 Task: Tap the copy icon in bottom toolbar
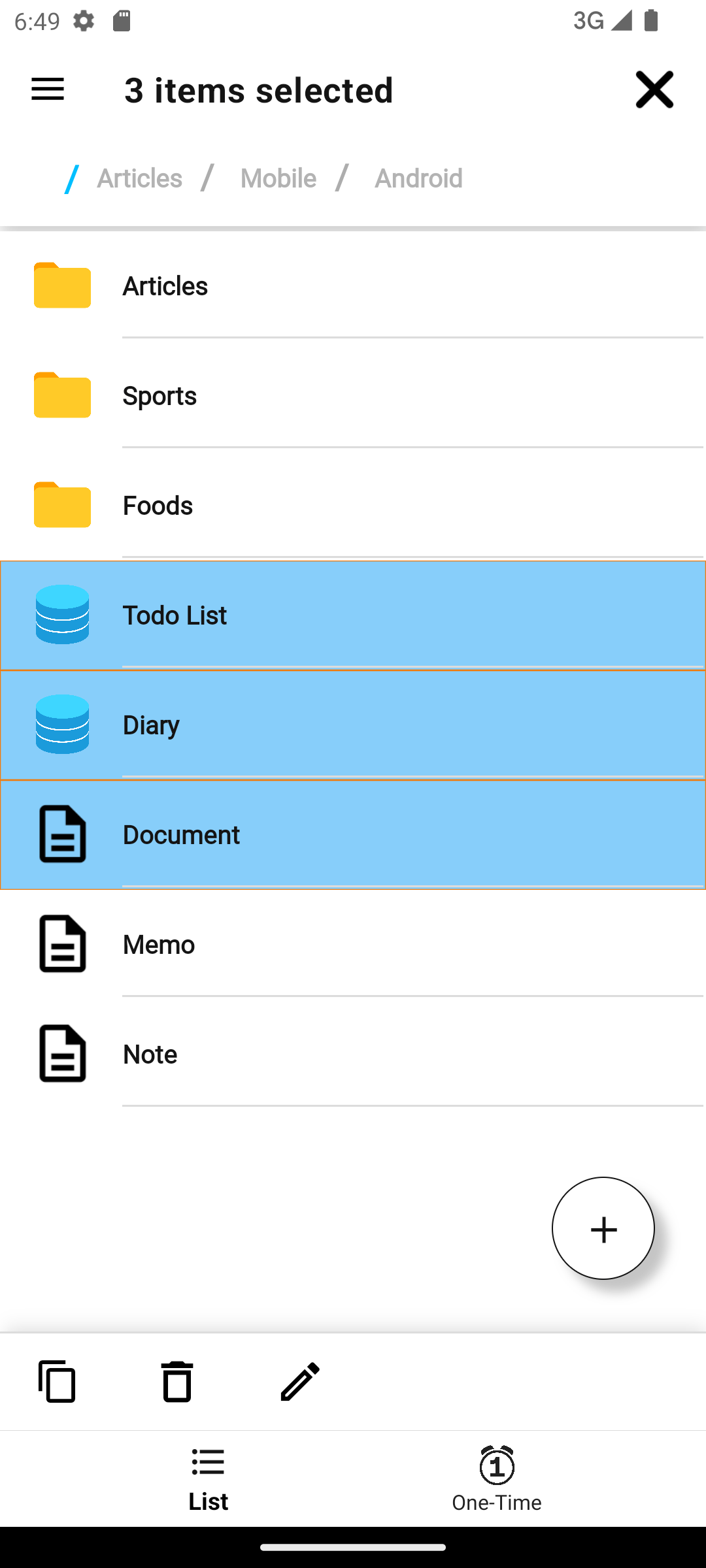(x=58, y=1381)
